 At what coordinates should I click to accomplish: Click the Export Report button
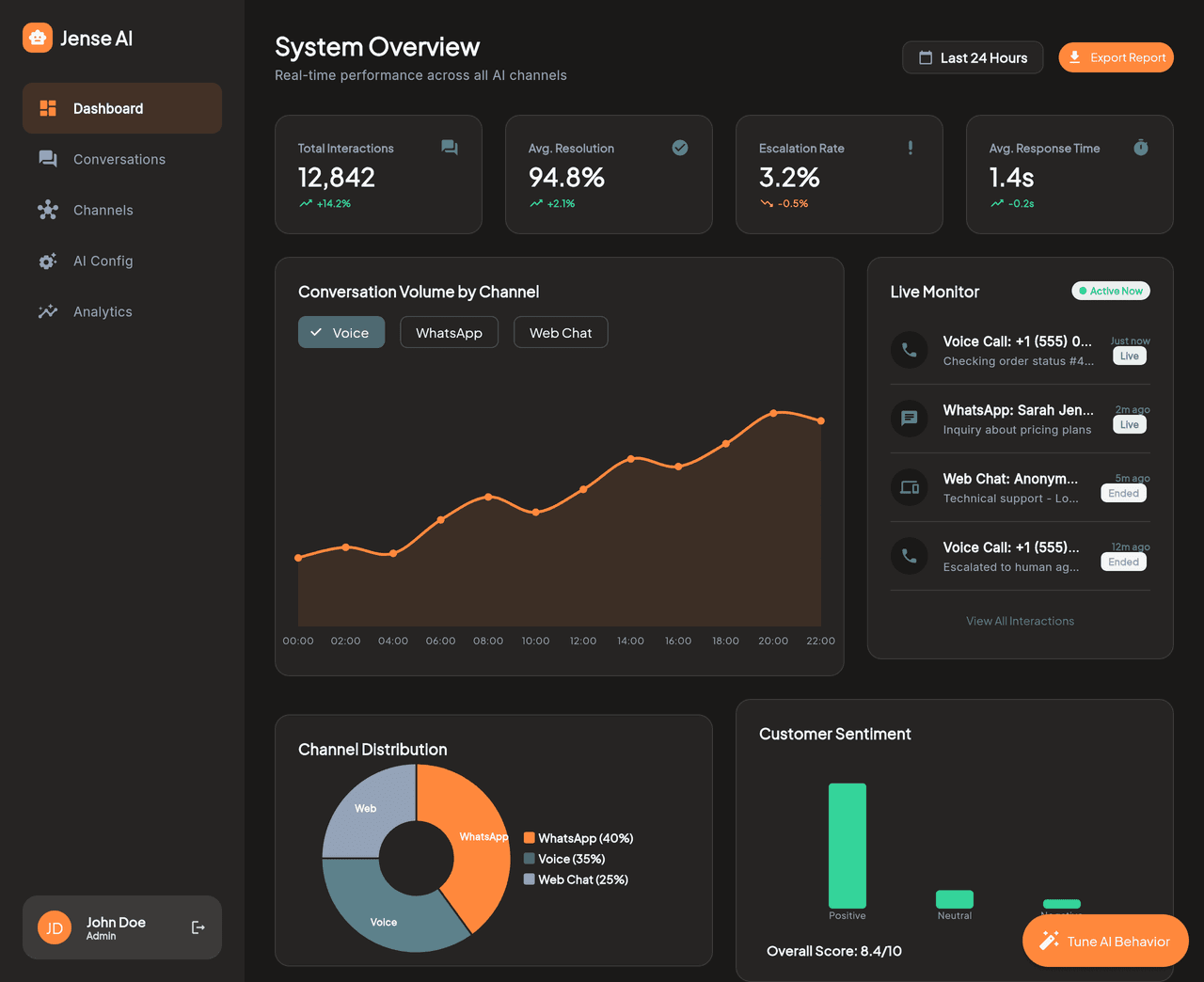click(x=1116, y=57)
